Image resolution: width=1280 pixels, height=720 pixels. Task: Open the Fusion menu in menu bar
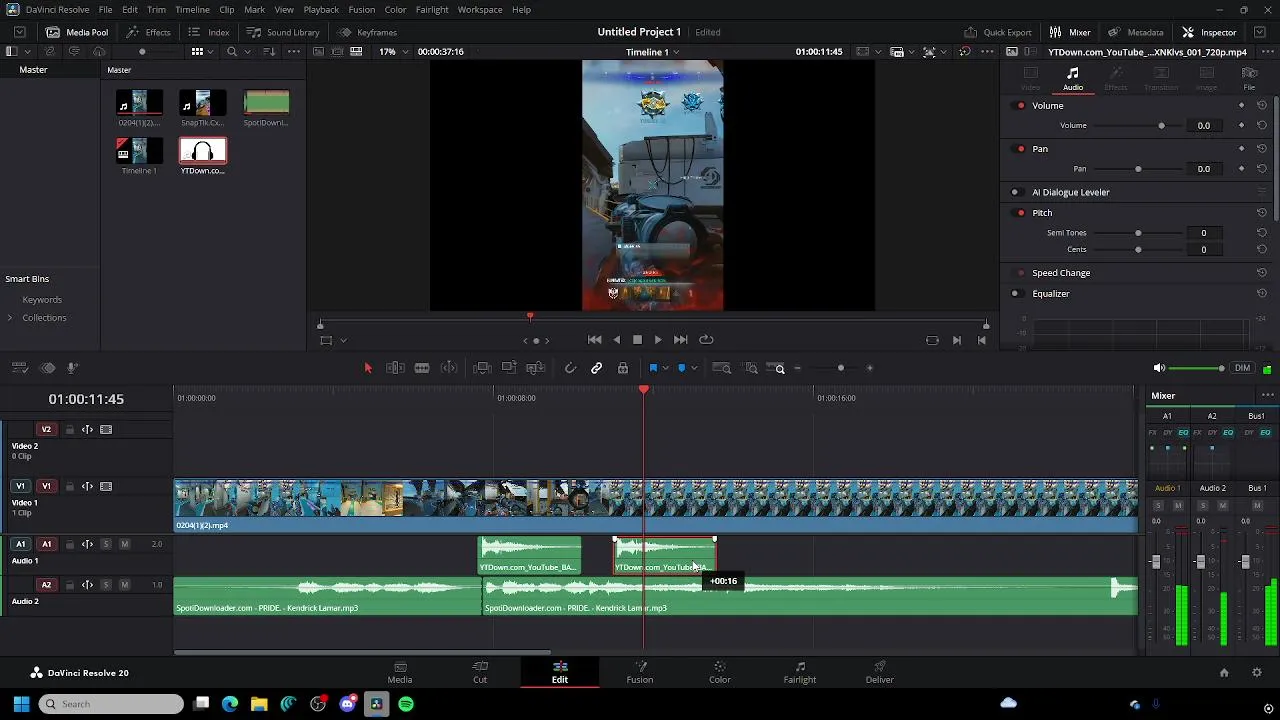(x=362, y=10)
